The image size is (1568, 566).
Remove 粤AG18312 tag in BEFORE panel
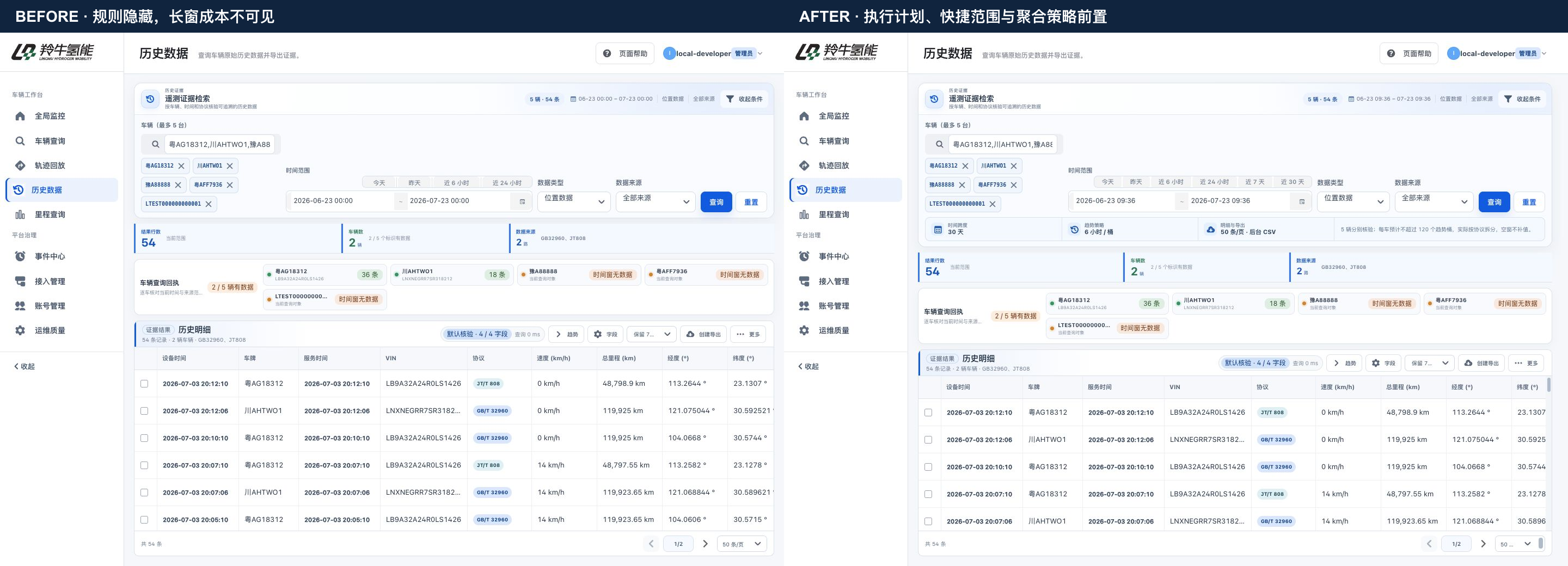181,165
